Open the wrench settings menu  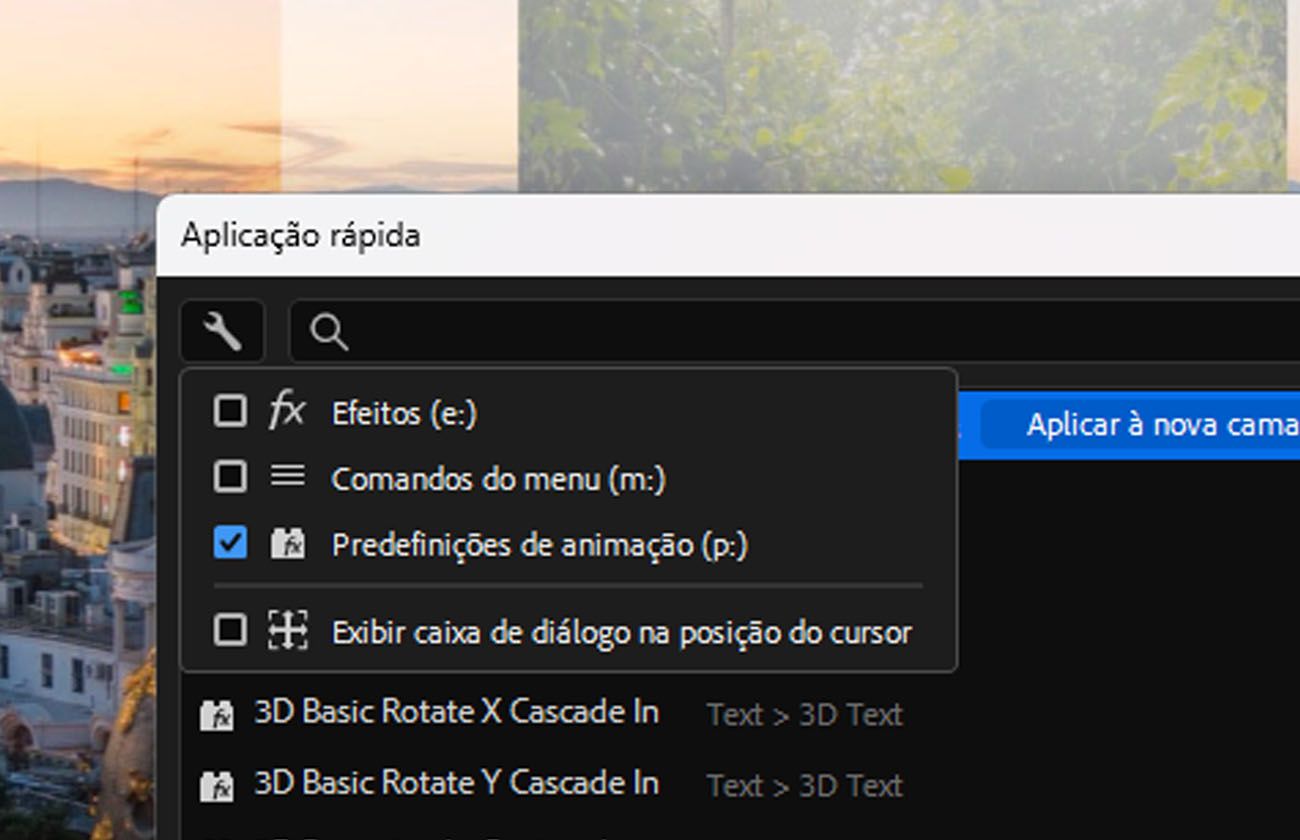pos(222,331)
